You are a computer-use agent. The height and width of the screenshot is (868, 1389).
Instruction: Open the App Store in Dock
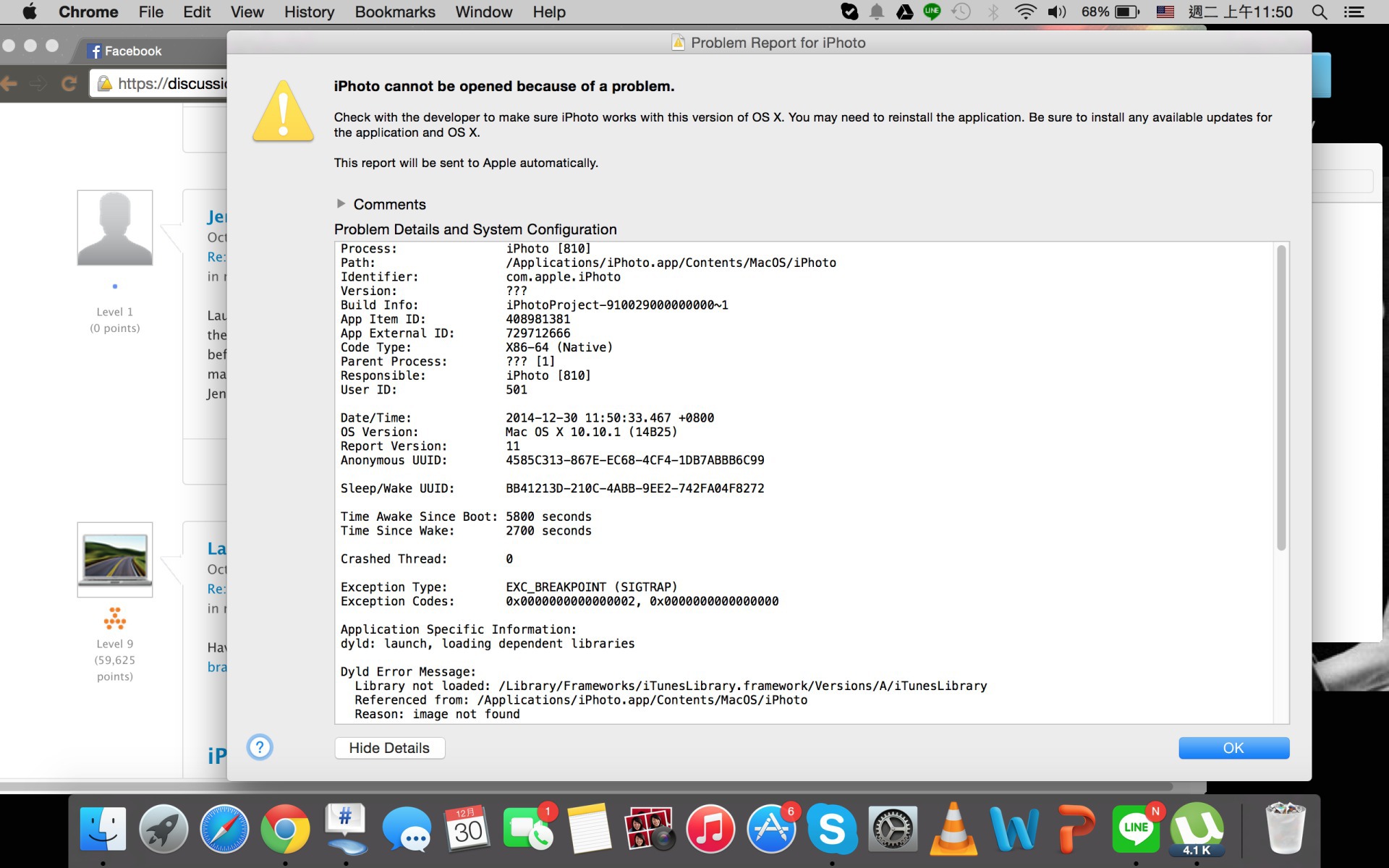click(771, 829)
